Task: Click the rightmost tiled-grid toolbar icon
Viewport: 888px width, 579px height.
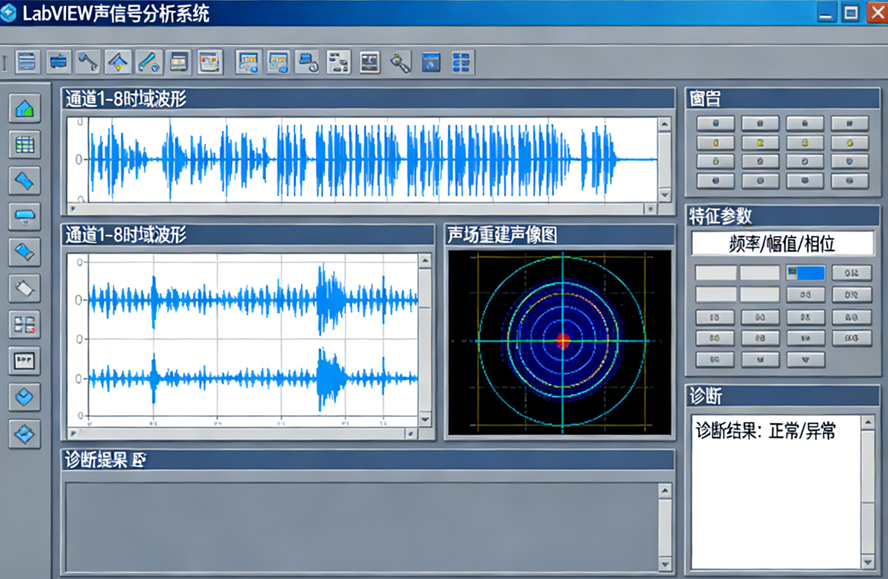Action: tap(461, 62)
